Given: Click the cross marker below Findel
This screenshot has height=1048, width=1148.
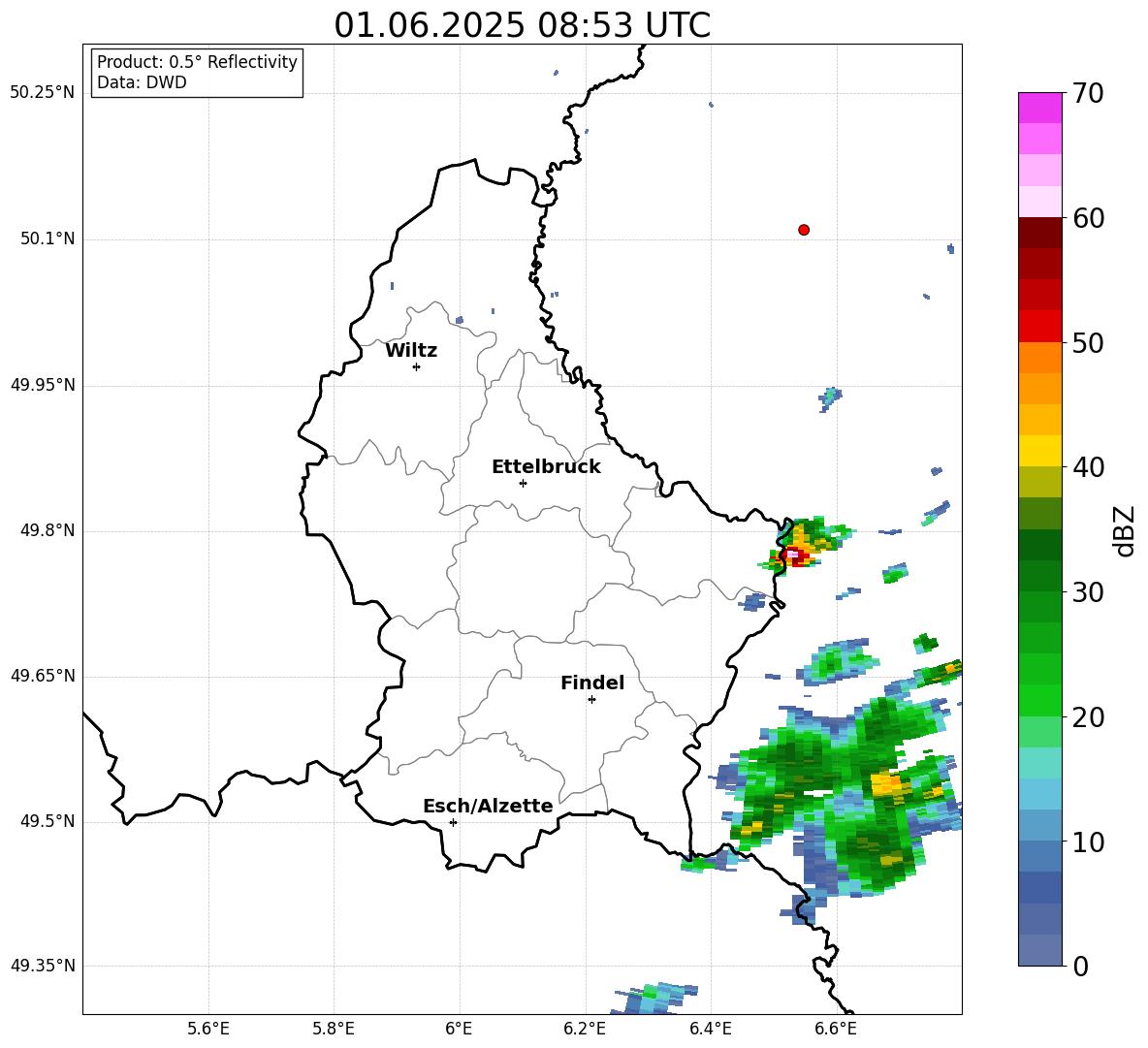Looking at the screenshot, I should pos(591,699).
